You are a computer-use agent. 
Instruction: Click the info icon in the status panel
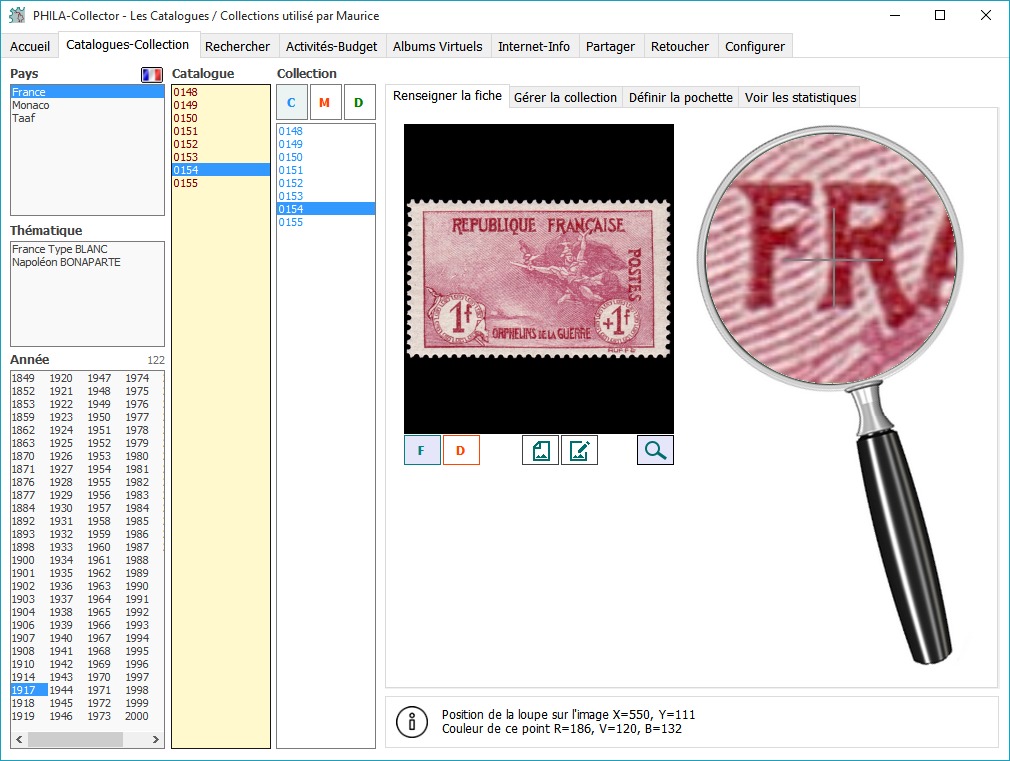412,722
